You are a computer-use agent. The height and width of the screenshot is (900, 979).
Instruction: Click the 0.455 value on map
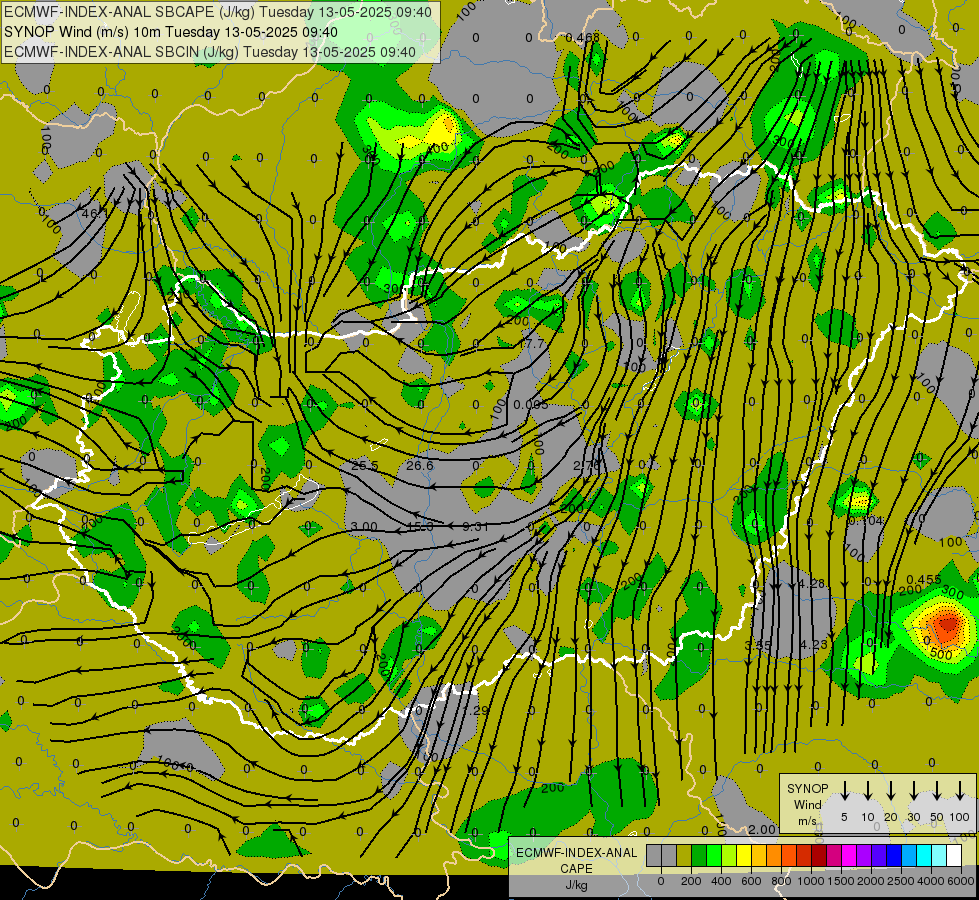coord(924,580)
